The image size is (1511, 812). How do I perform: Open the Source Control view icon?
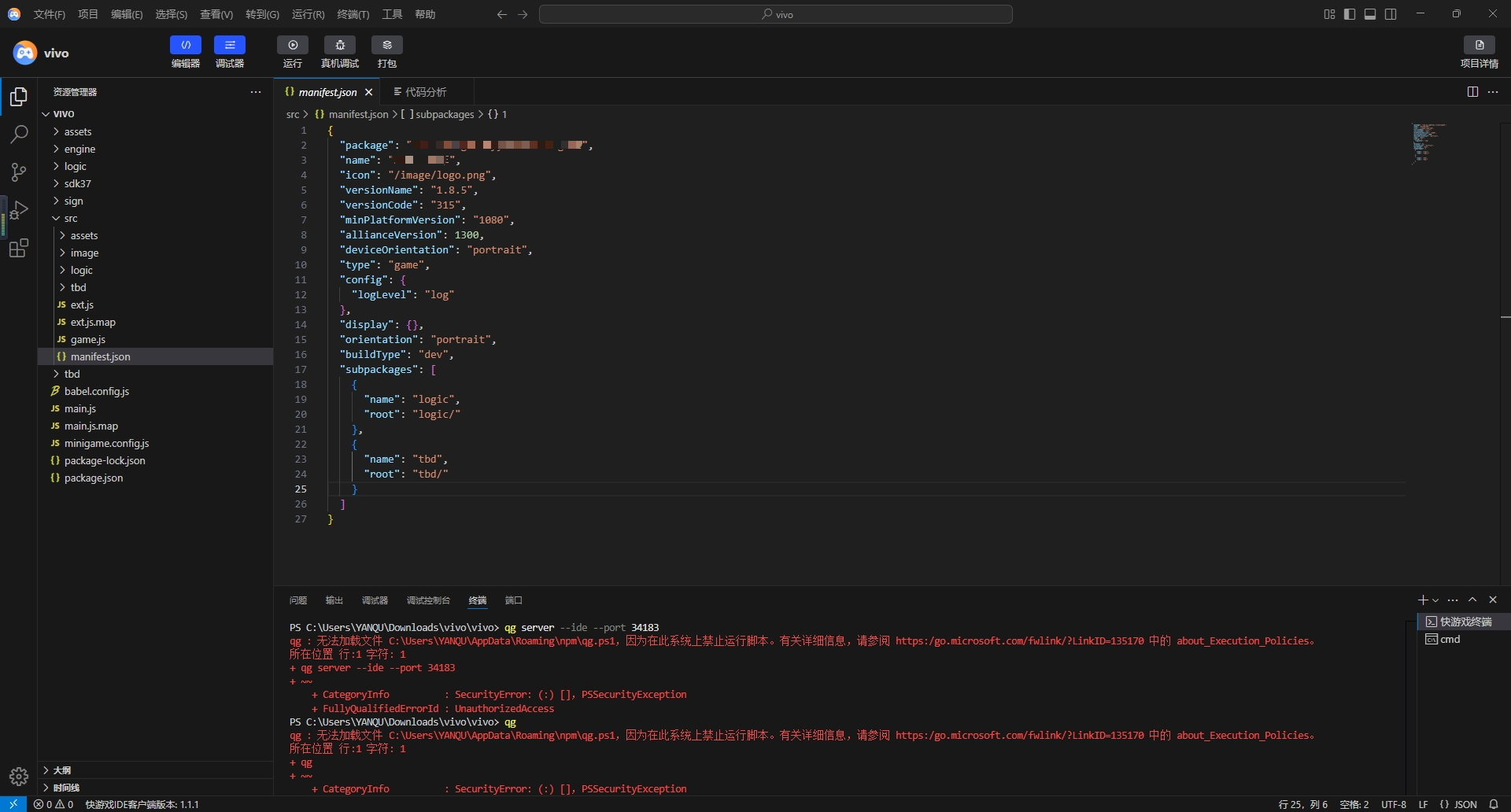pyautogui.click(x=19, y=172)
